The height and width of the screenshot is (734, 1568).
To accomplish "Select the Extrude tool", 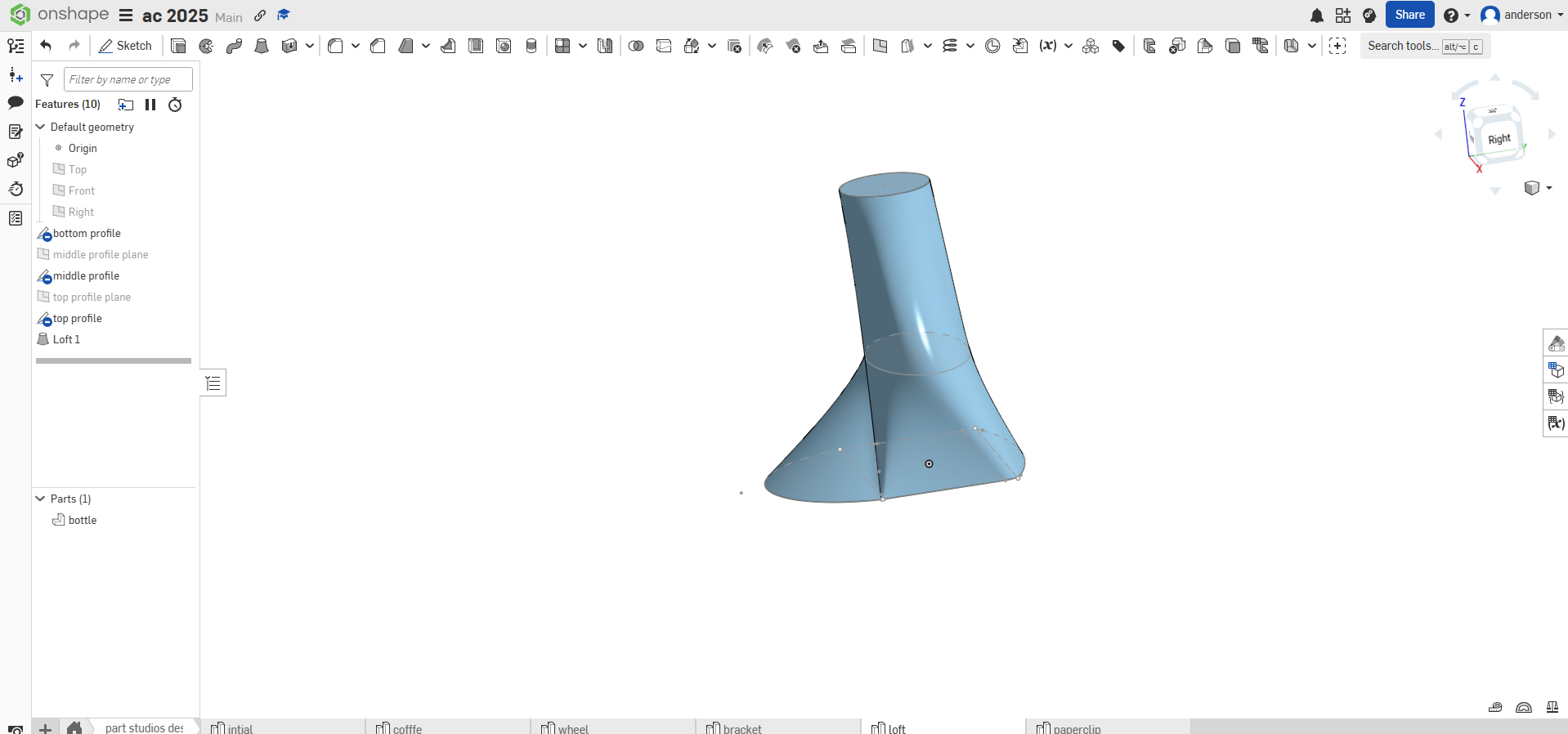I will click(x=178, y=46).
